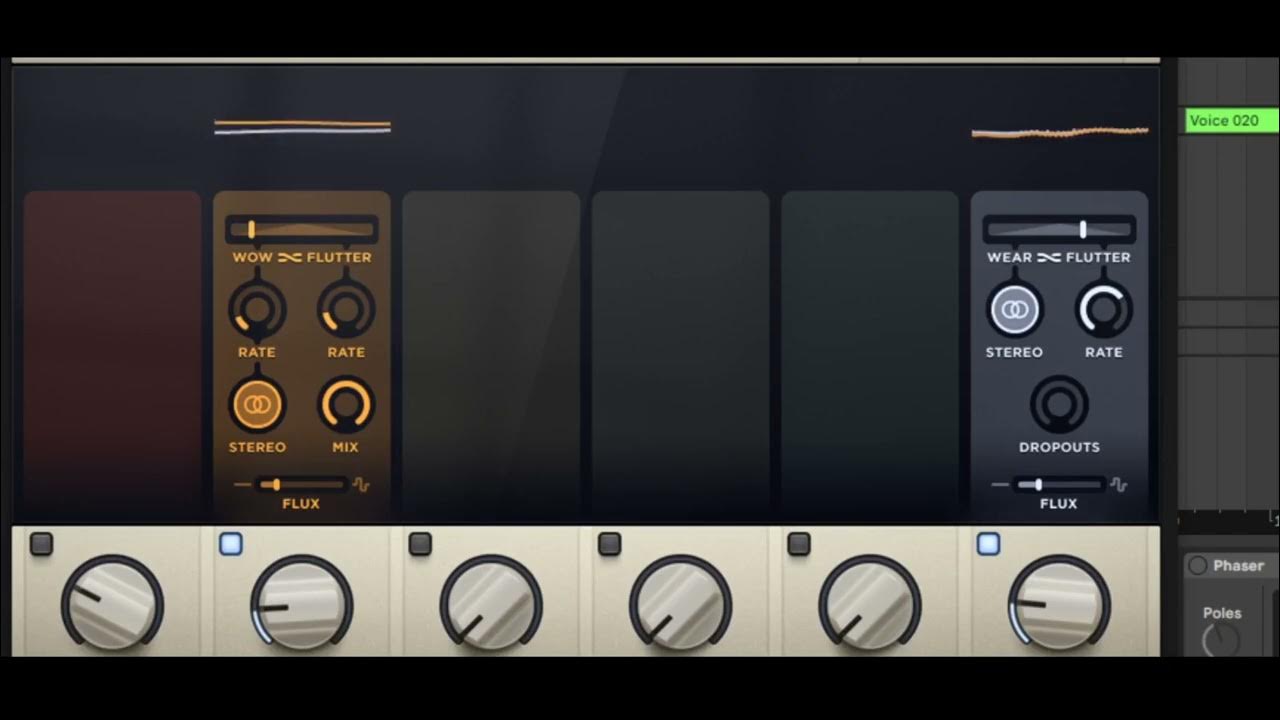Click the Poles label in the Phaser device
The height and width of the screenshot is (720, 1280).
click(x=1222, y=613)
